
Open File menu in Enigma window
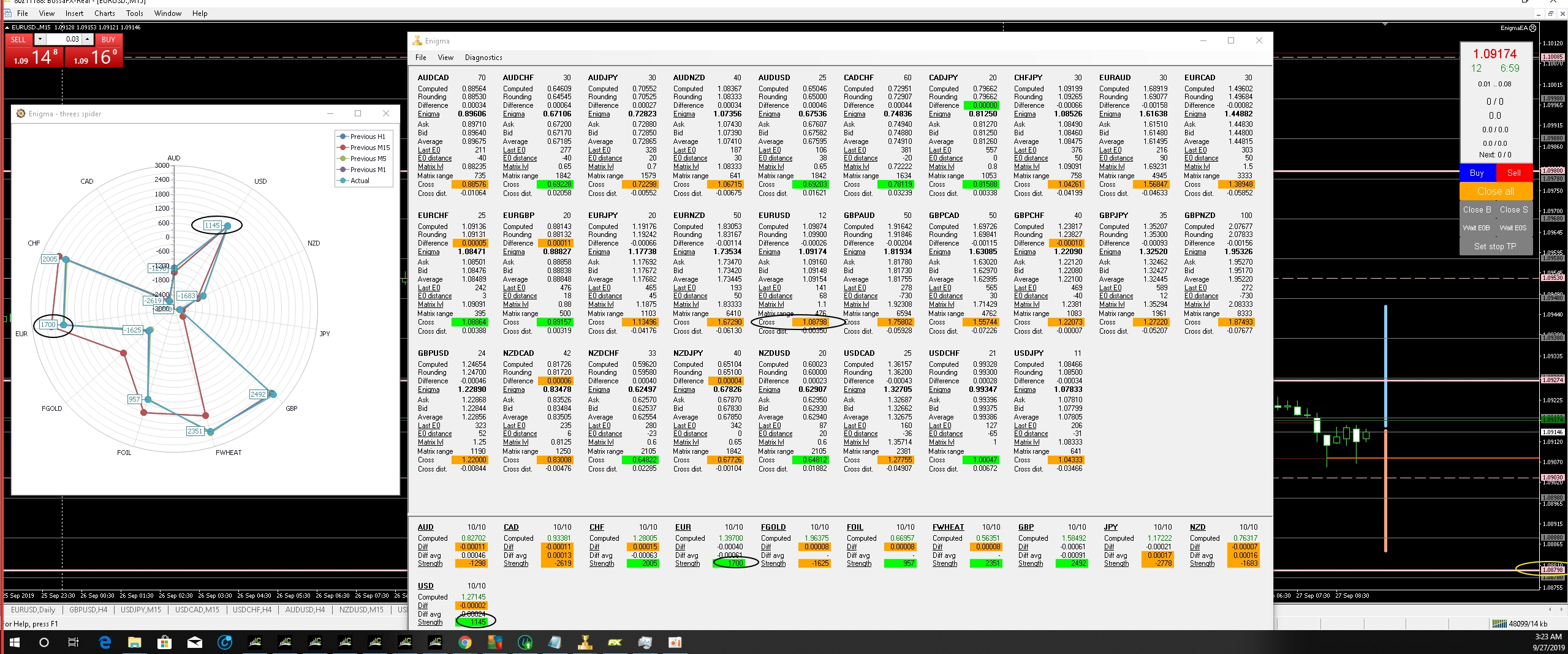tap(421, 58)
